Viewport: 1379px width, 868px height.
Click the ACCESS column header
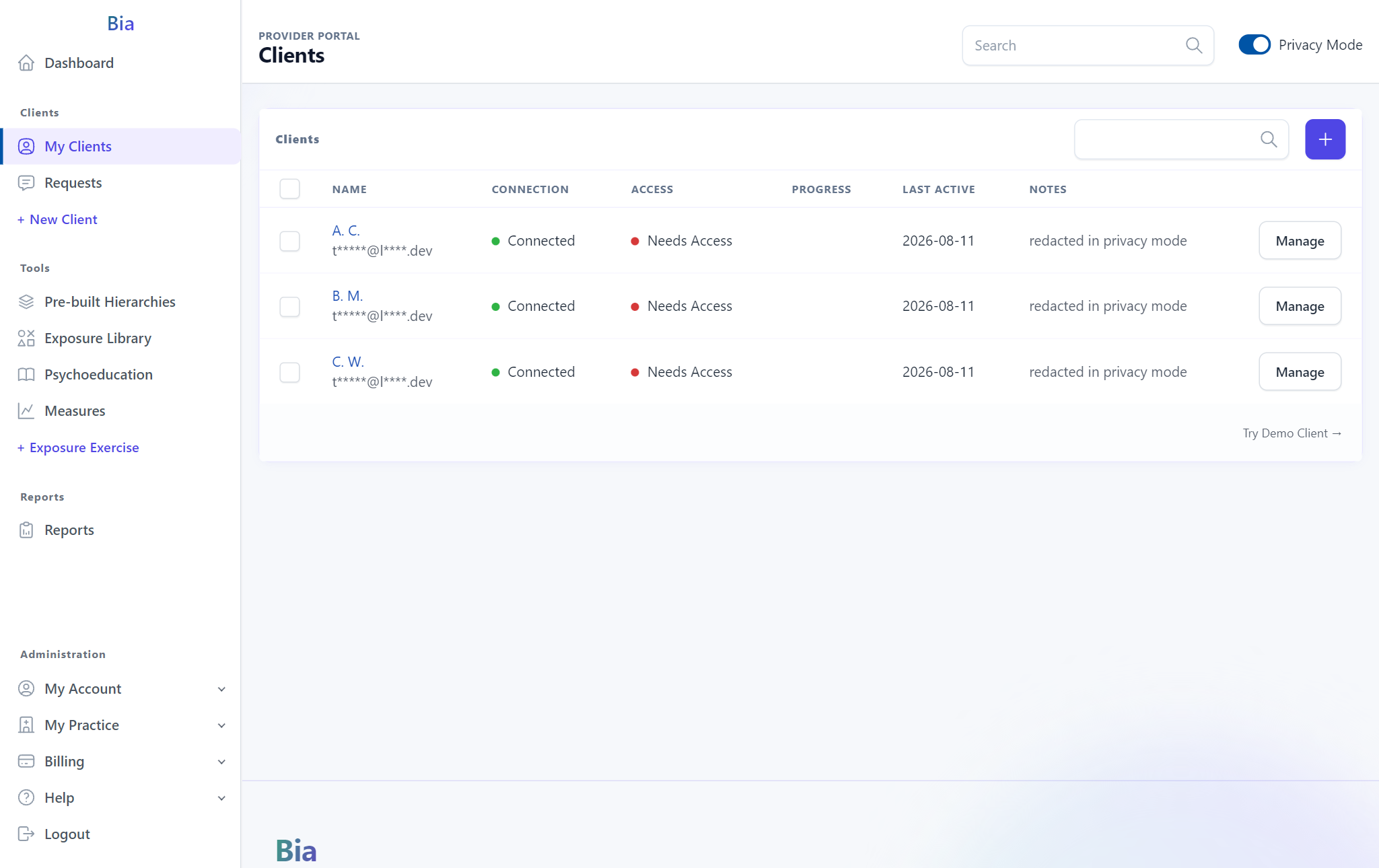tap(651, 189)
